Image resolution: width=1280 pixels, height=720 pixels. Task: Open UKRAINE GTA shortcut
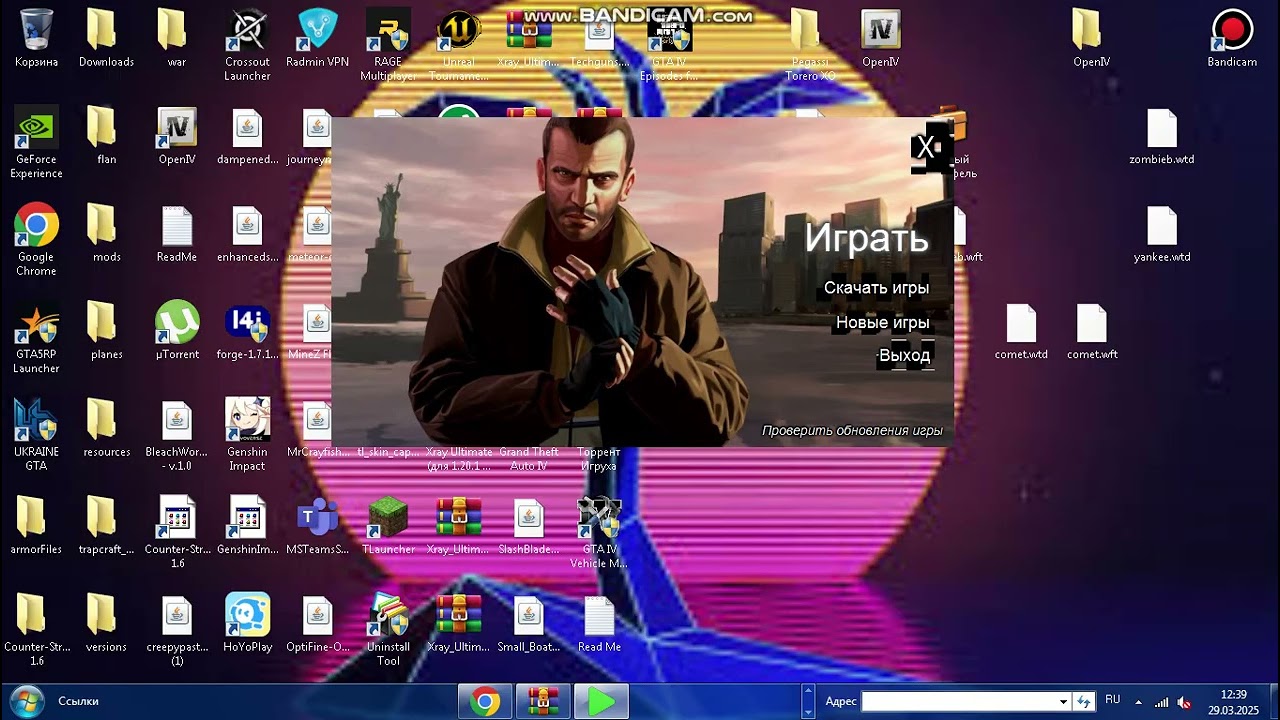36,436
